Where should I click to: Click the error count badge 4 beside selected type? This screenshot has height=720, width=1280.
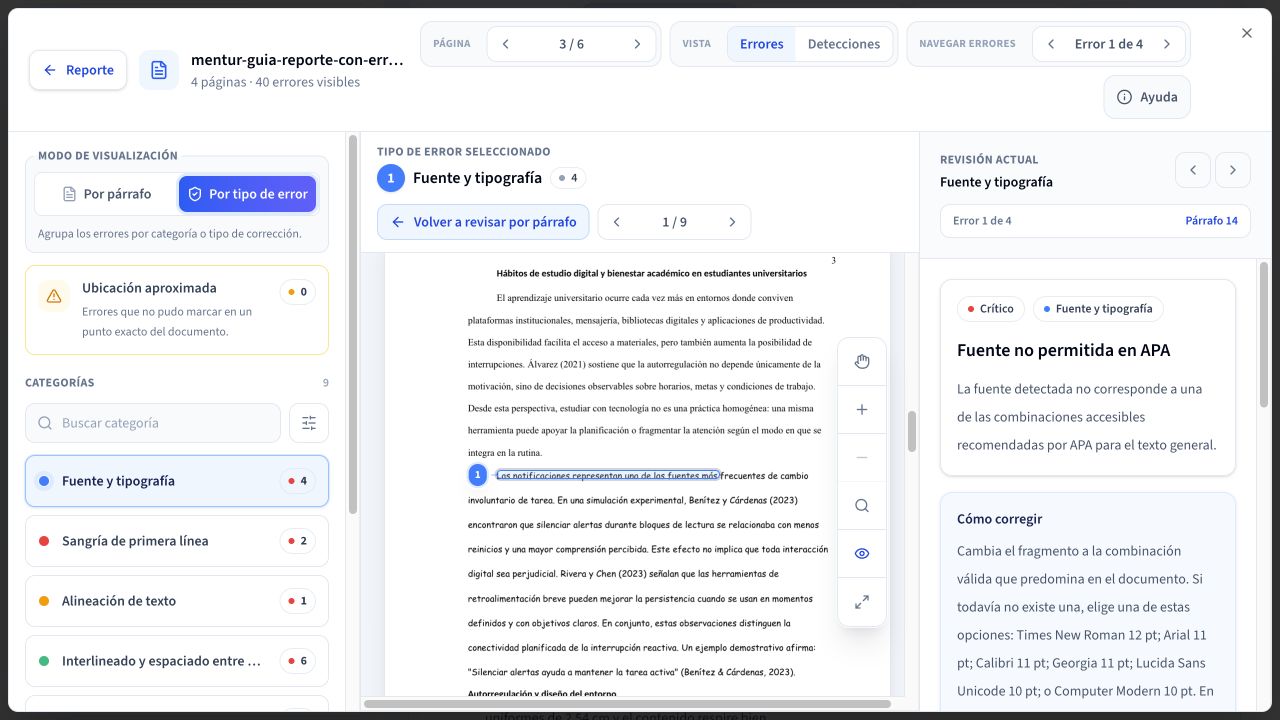568,178
